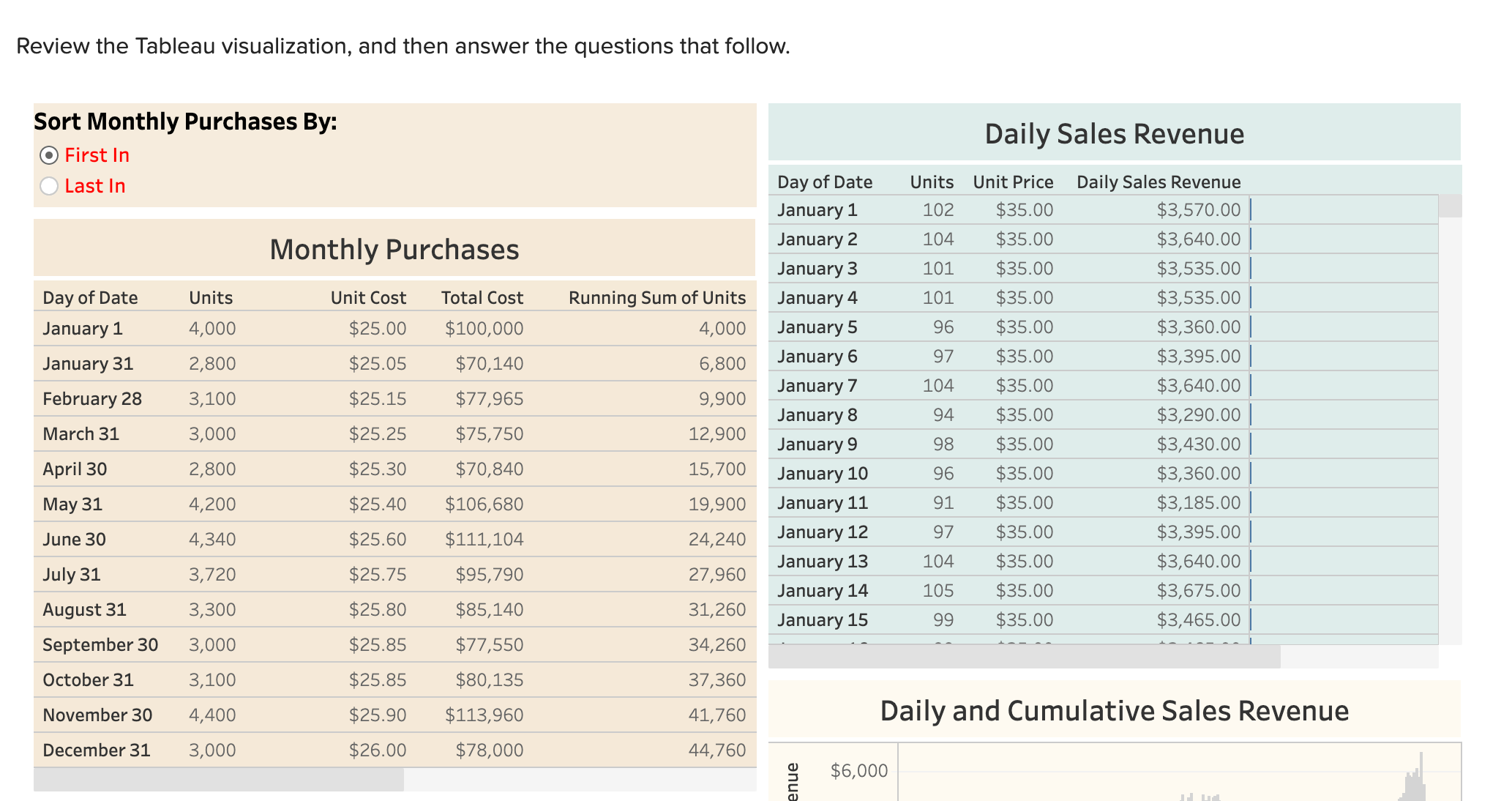Screen dimensions: 1512x801
Task: Click the November 30 units value
Action: 212,714
